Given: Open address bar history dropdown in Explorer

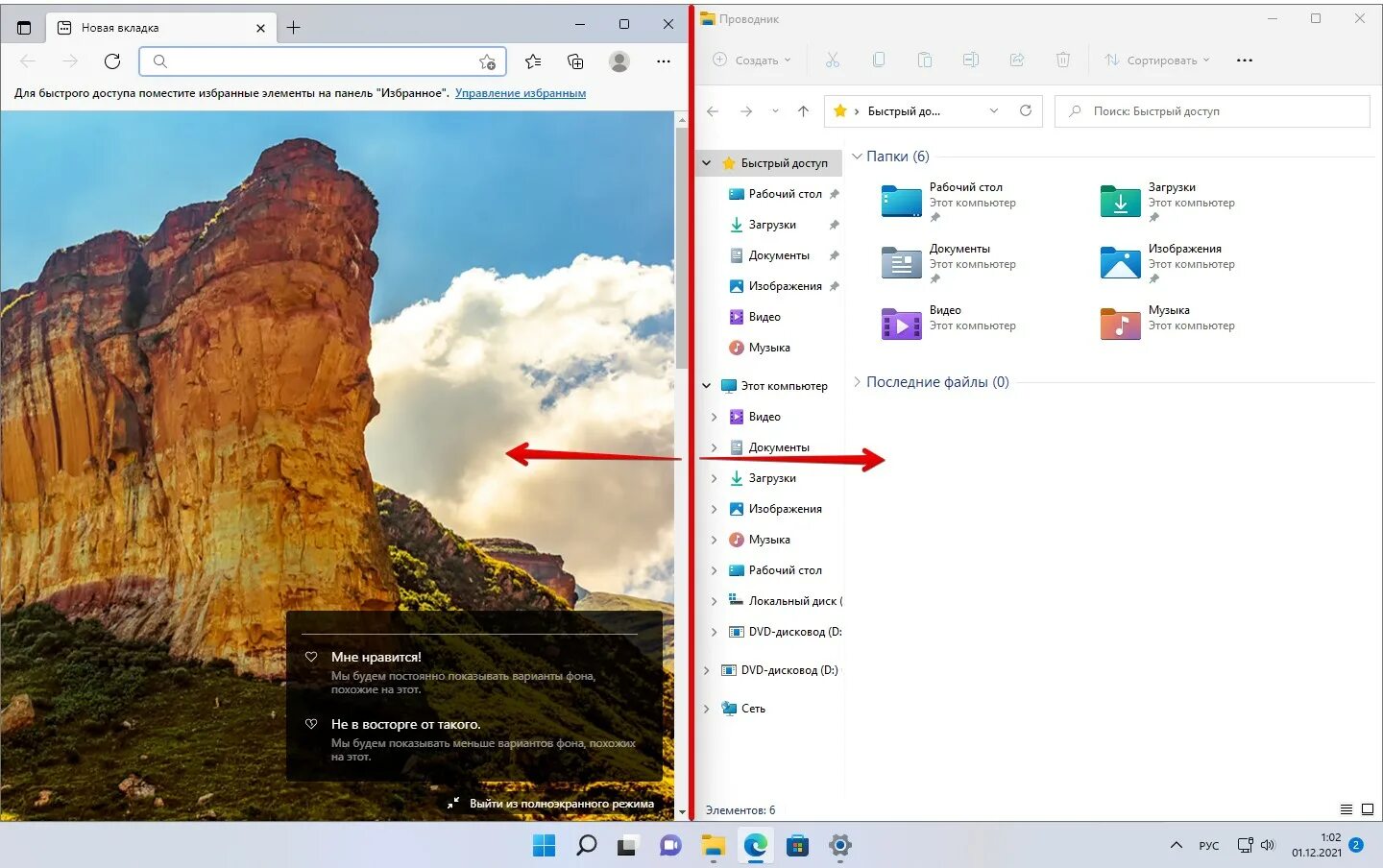Looking at the screenshot, I should [x=994, y=111].
